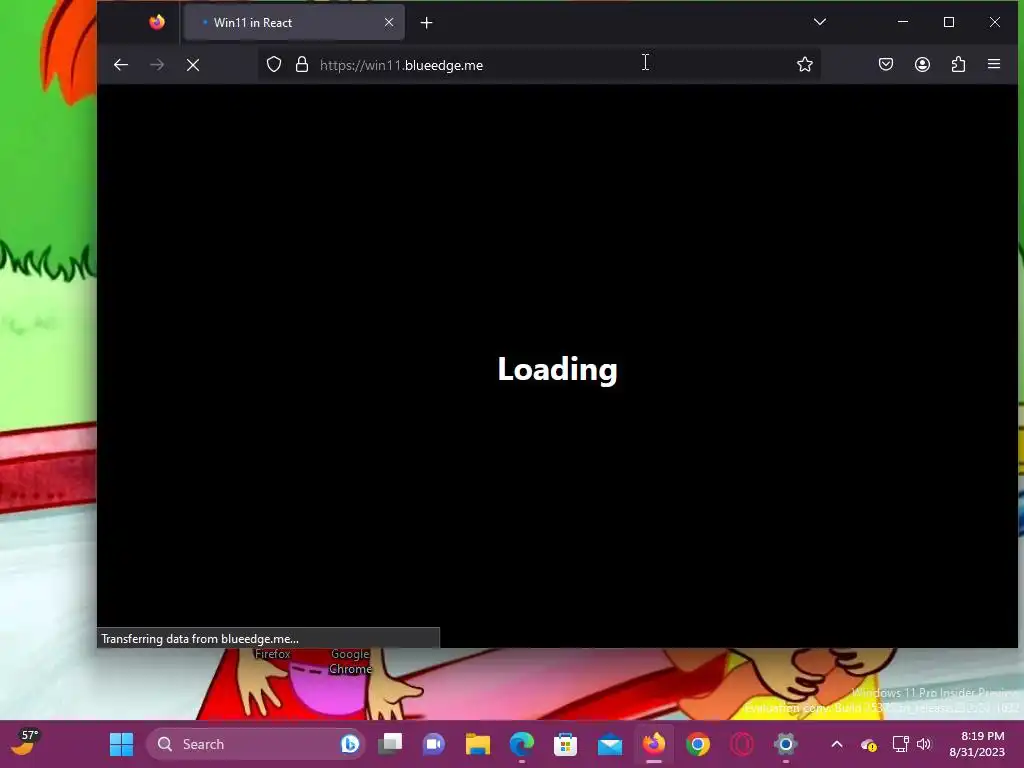Expand the hidden tray icons chevron
Viewport: 1024px width, 768px height.
pos(837,744)
